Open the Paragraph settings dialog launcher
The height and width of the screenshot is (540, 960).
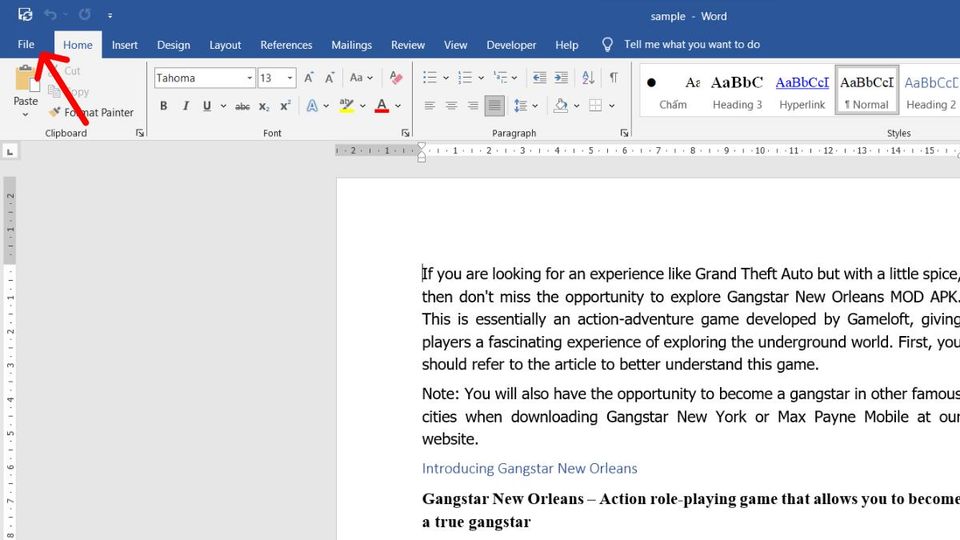coord(624,133)
